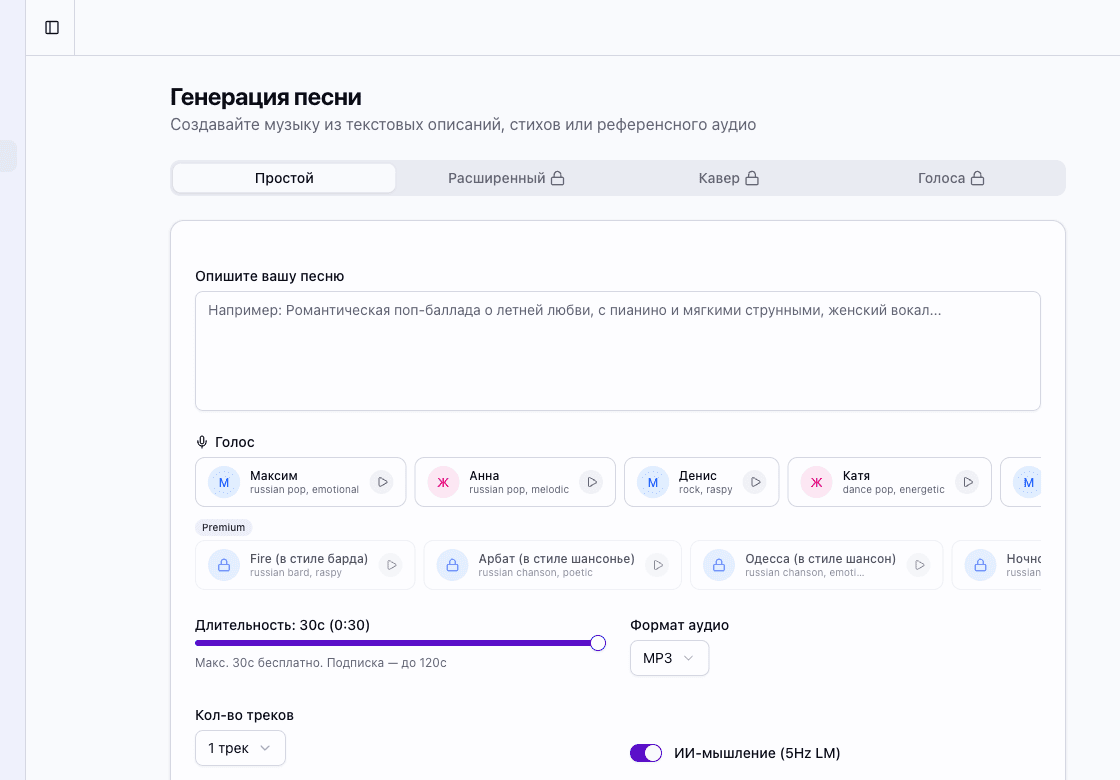Screen dimensions: 1120x780
Task: Play the Максим voice preview
Action: (x=382, y=482)
